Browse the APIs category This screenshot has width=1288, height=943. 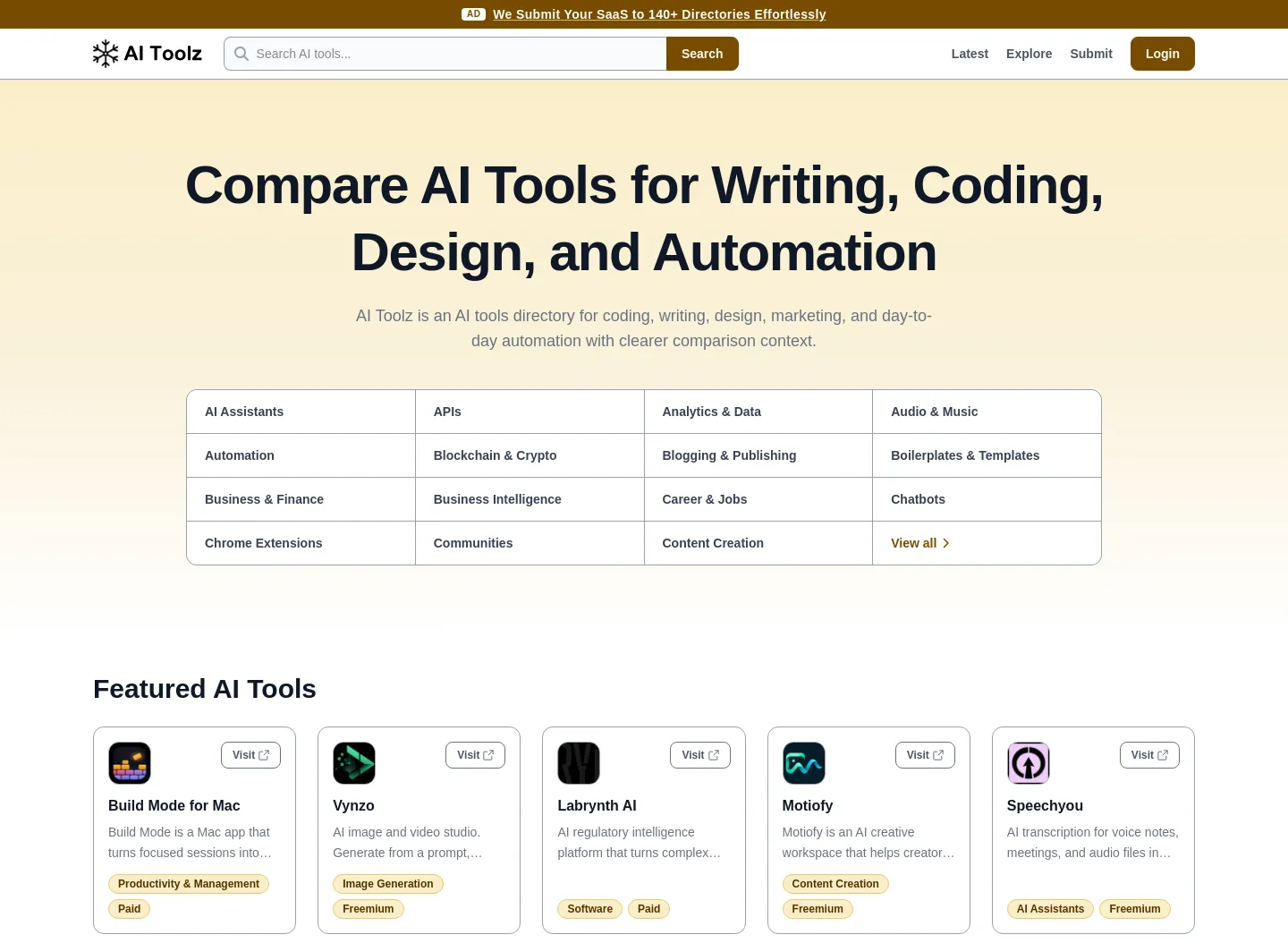[x=530, y=412]
